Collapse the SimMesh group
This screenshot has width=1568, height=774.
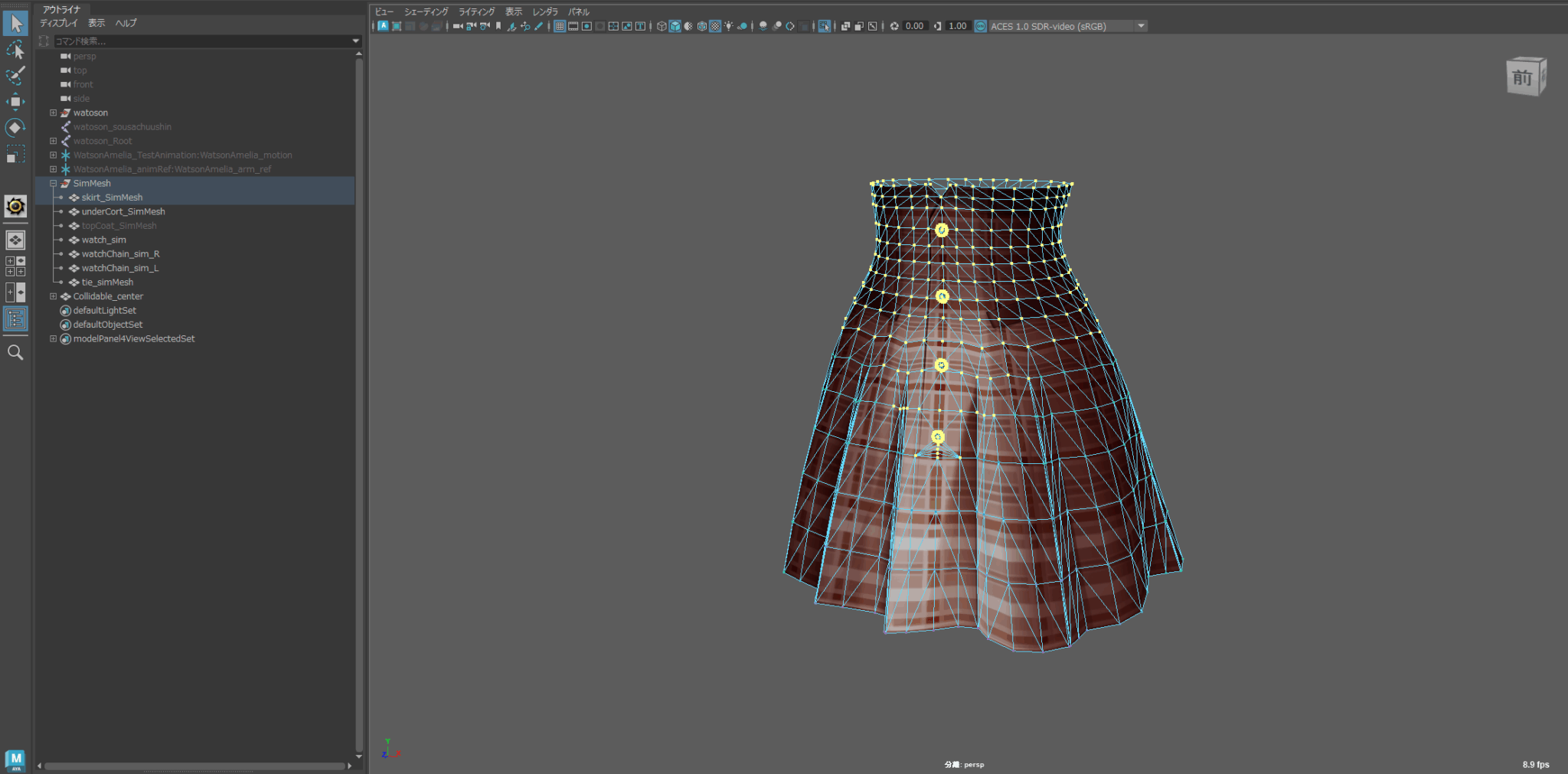(x=54, y=184)
